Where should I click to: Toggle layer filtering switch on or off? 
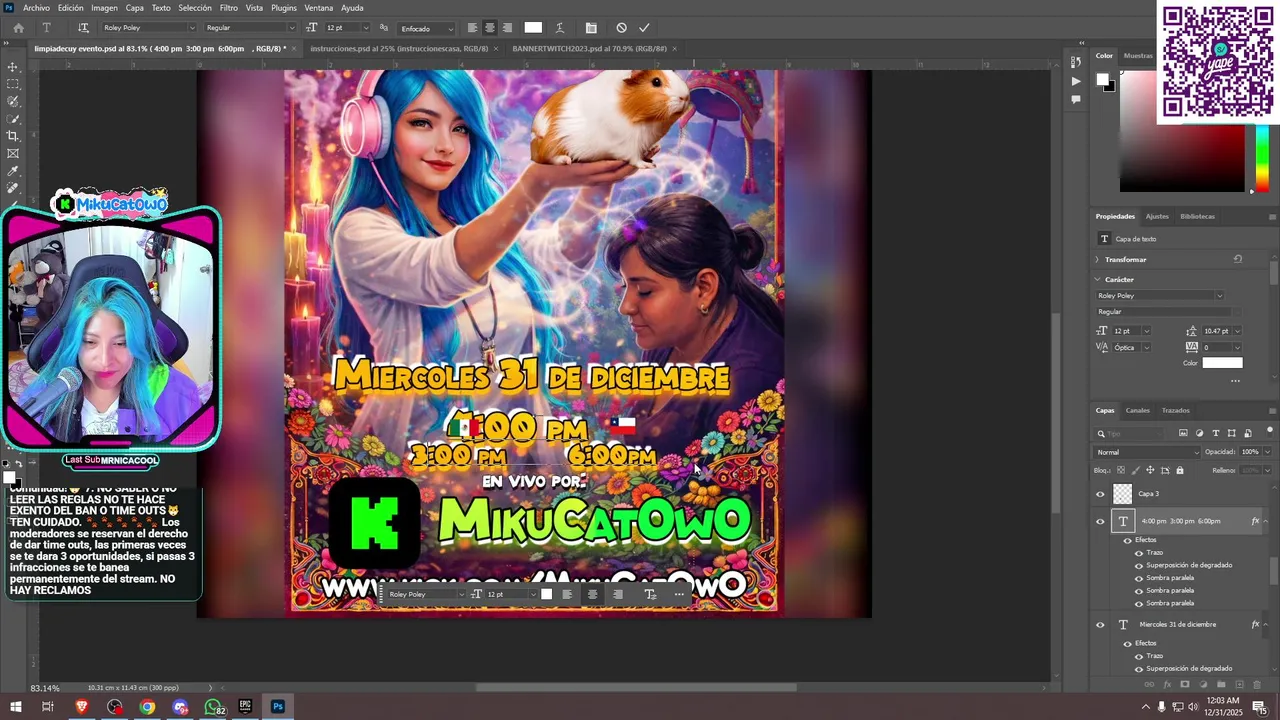(1271, 432)
